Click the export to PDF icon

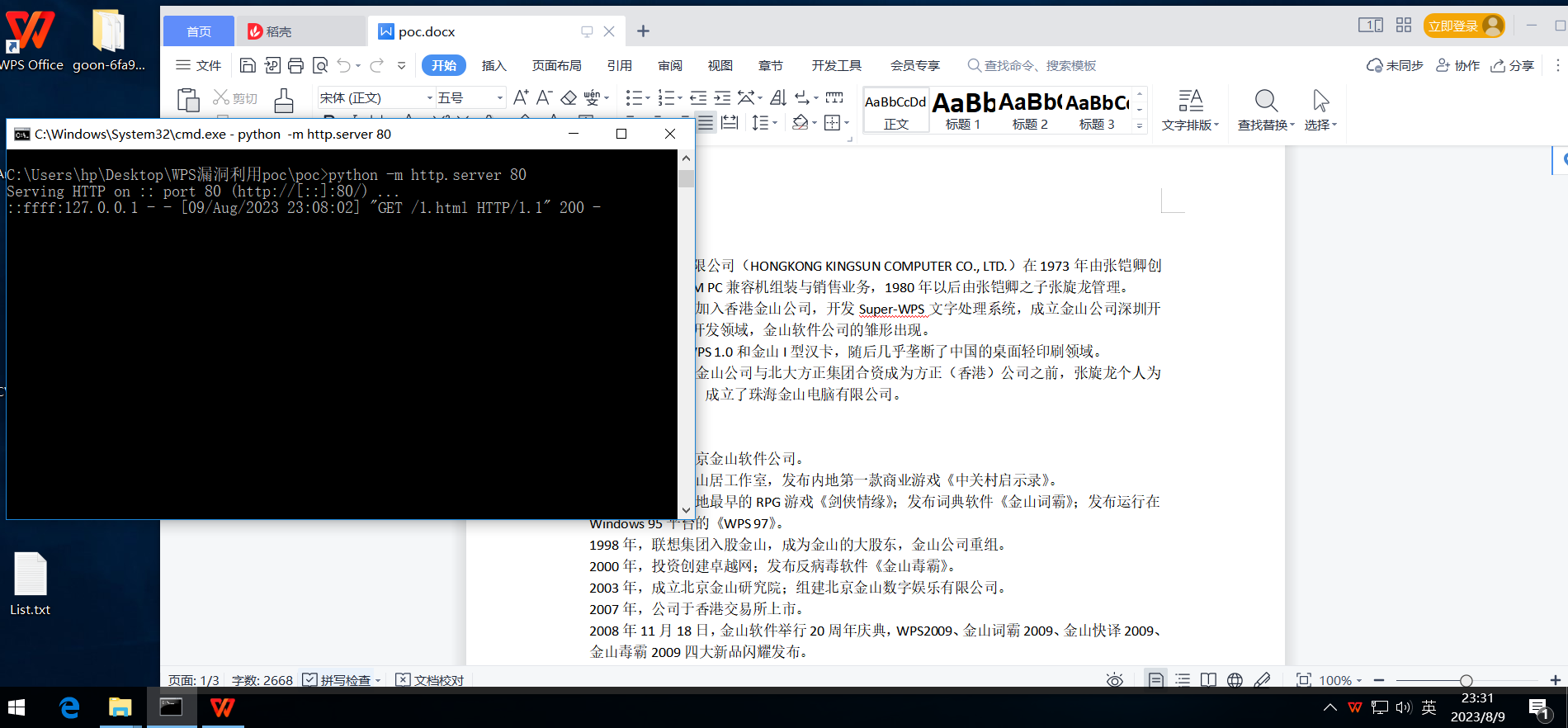tap(272, 65)
